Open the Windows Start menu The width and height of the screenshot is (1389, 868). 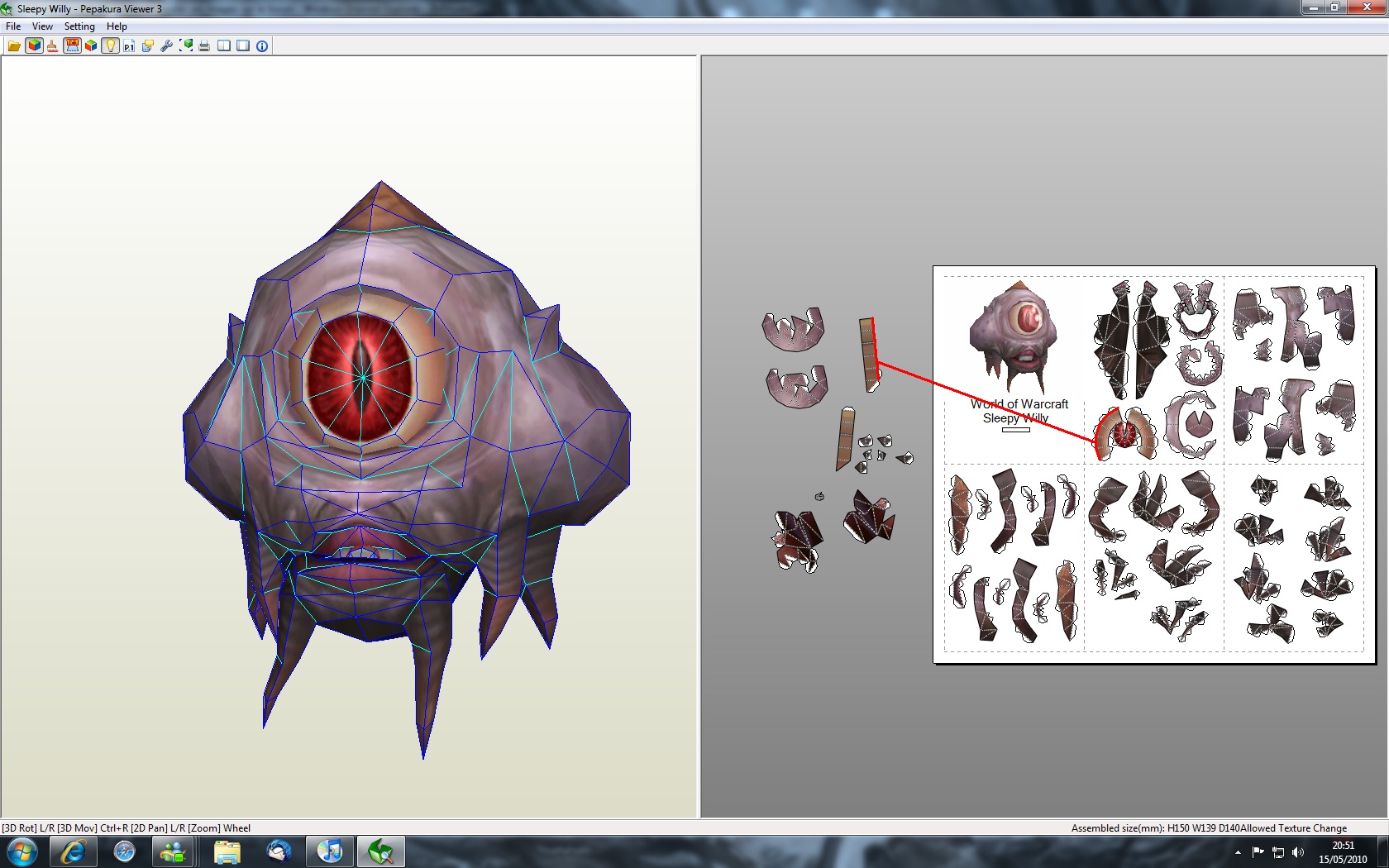click(x=22, y=851)
